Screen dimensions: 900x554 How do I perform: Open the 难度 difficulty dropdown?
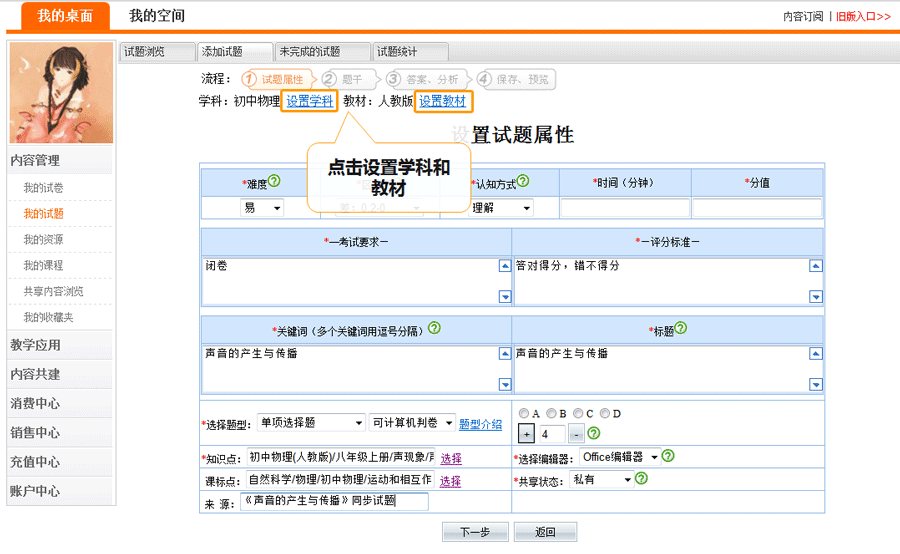pos(262,208)
